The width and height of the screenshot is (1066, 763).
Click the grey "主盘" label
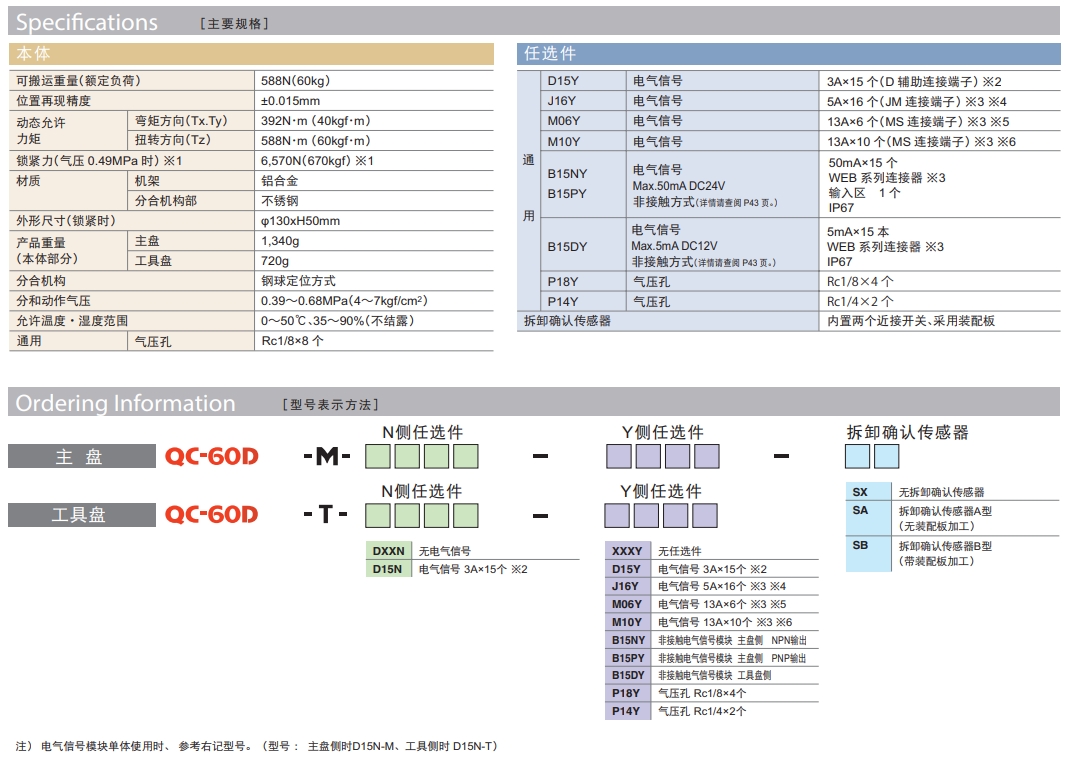pyautogui.click(x=82, y=456)
